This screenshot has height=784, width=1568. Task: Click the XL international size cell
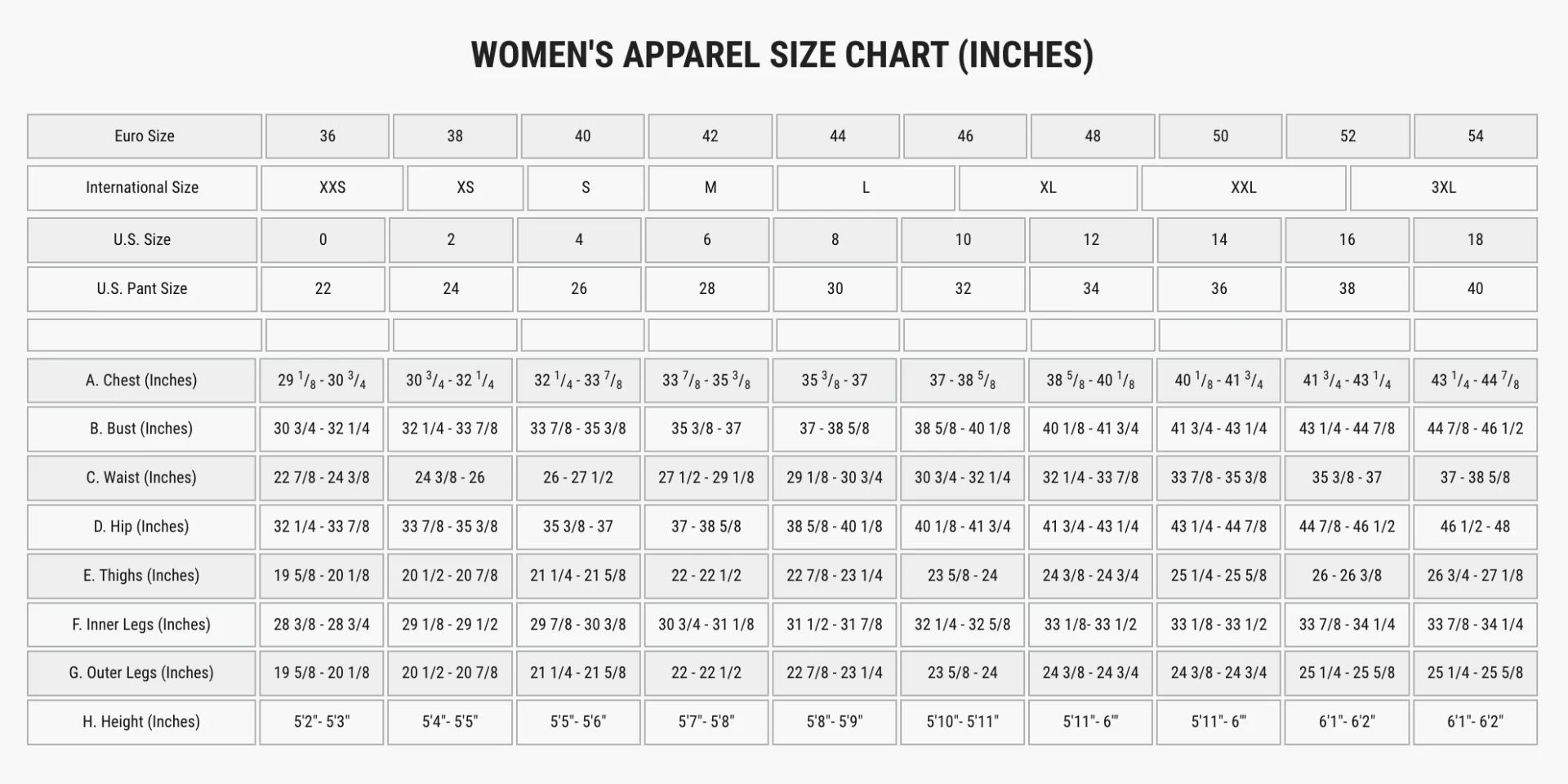tap(1048, 188)
